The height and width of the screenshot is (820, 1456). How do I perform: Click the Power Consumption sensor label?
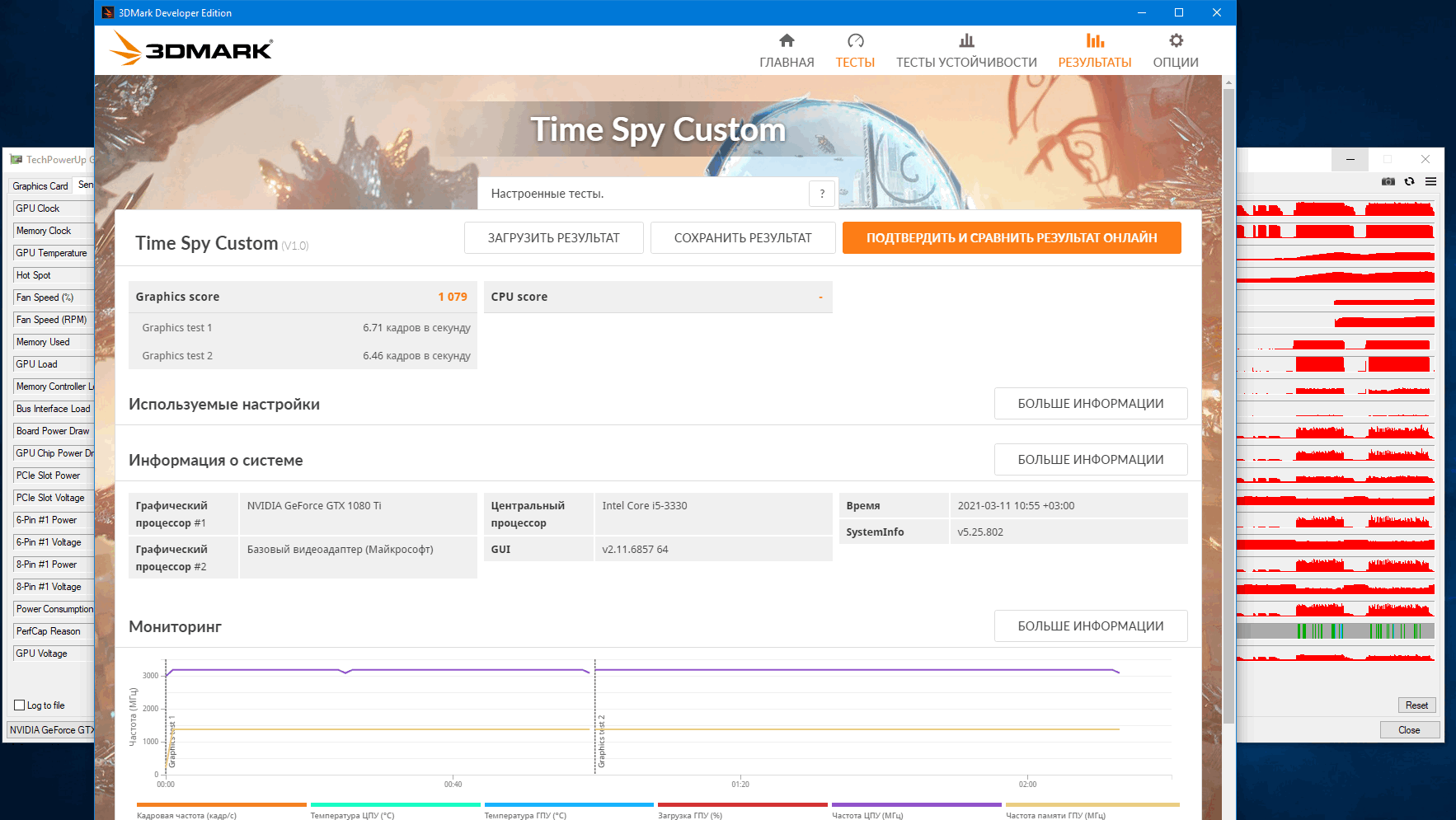click(x=54, y=609)
